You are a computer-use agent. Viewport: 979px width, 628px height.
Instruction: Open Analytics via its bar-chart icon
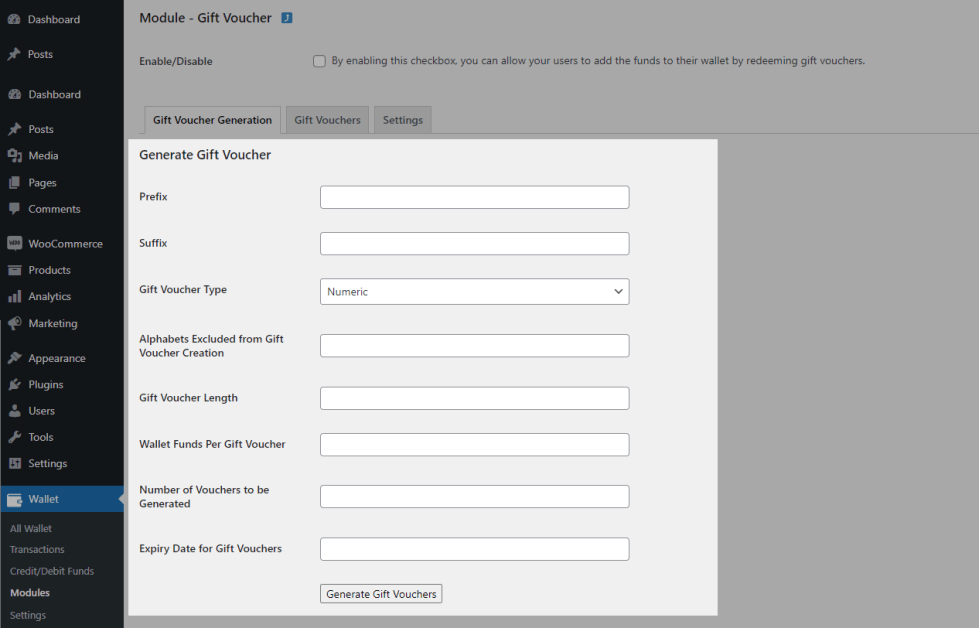point(14,297)
